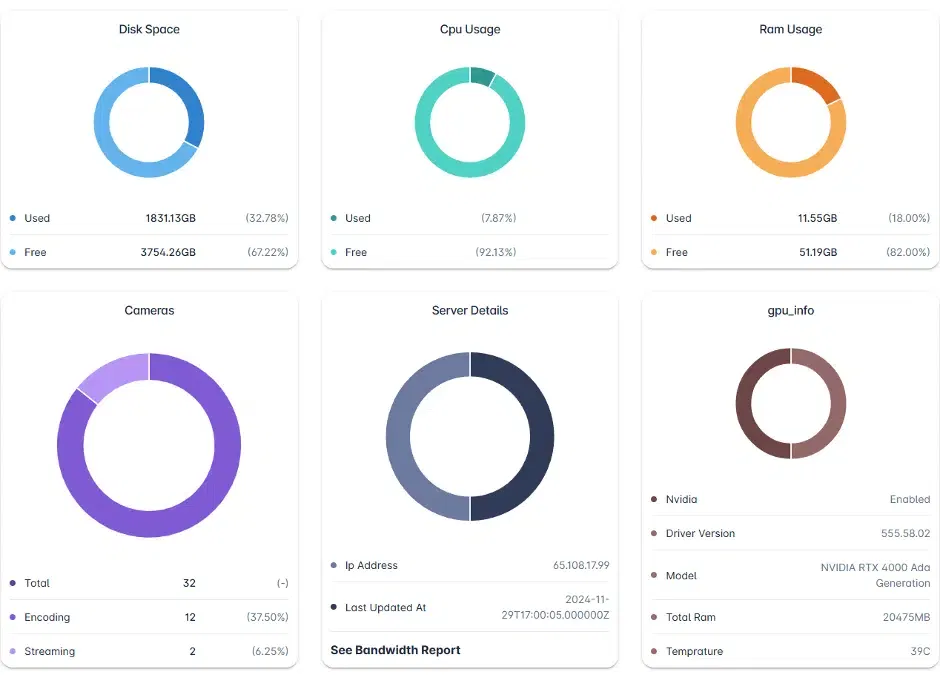Click the Used legend dot under Cpu Usage
The width and height of the screenshot is (941, 675).
333,218
